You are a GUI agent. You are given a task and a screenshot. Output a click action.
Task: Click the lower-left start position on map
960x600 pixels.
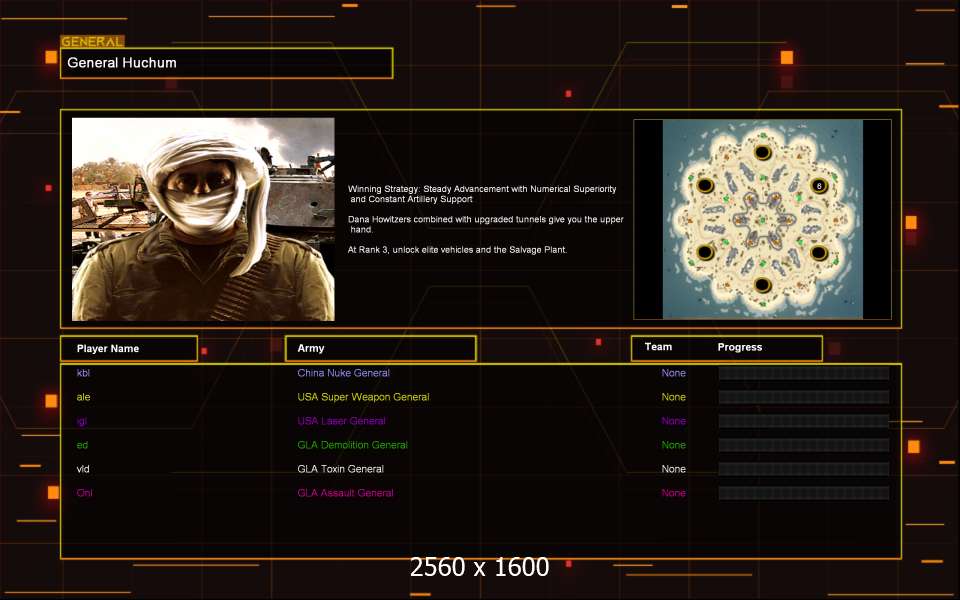[705, 253]
